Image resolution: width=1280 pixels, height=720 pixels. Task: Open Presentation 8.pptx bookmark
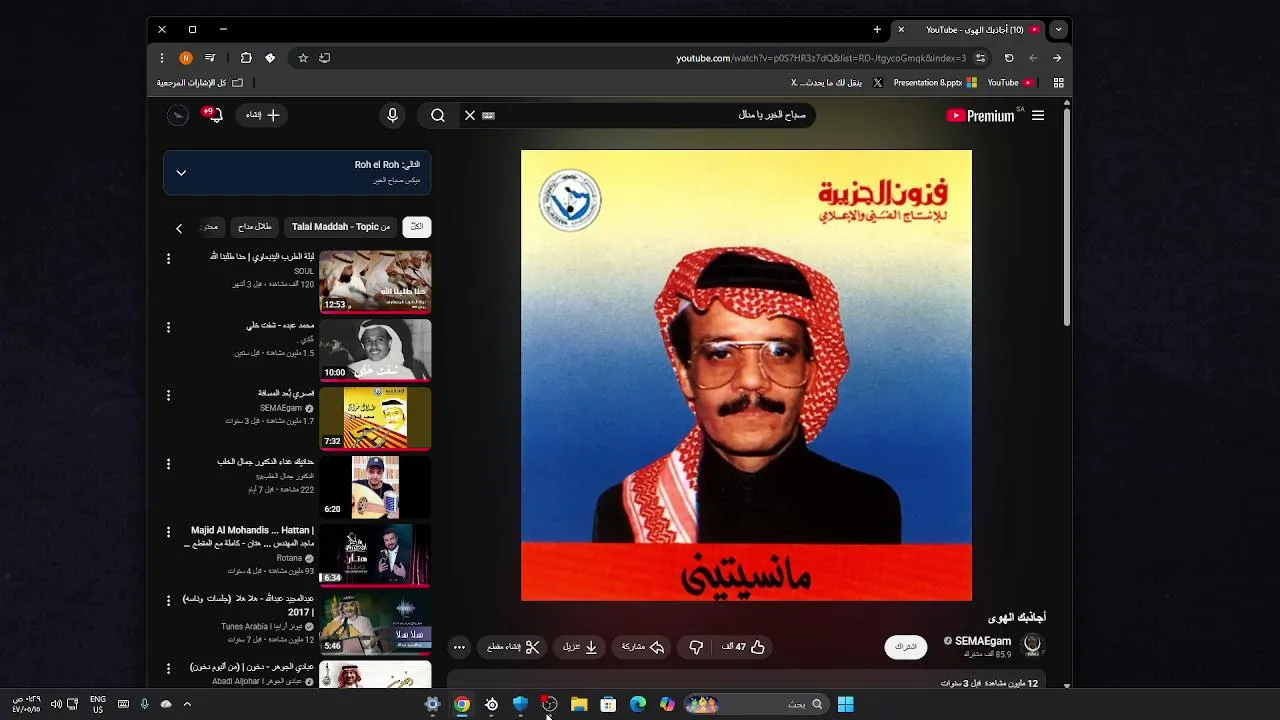pos(935,83)
